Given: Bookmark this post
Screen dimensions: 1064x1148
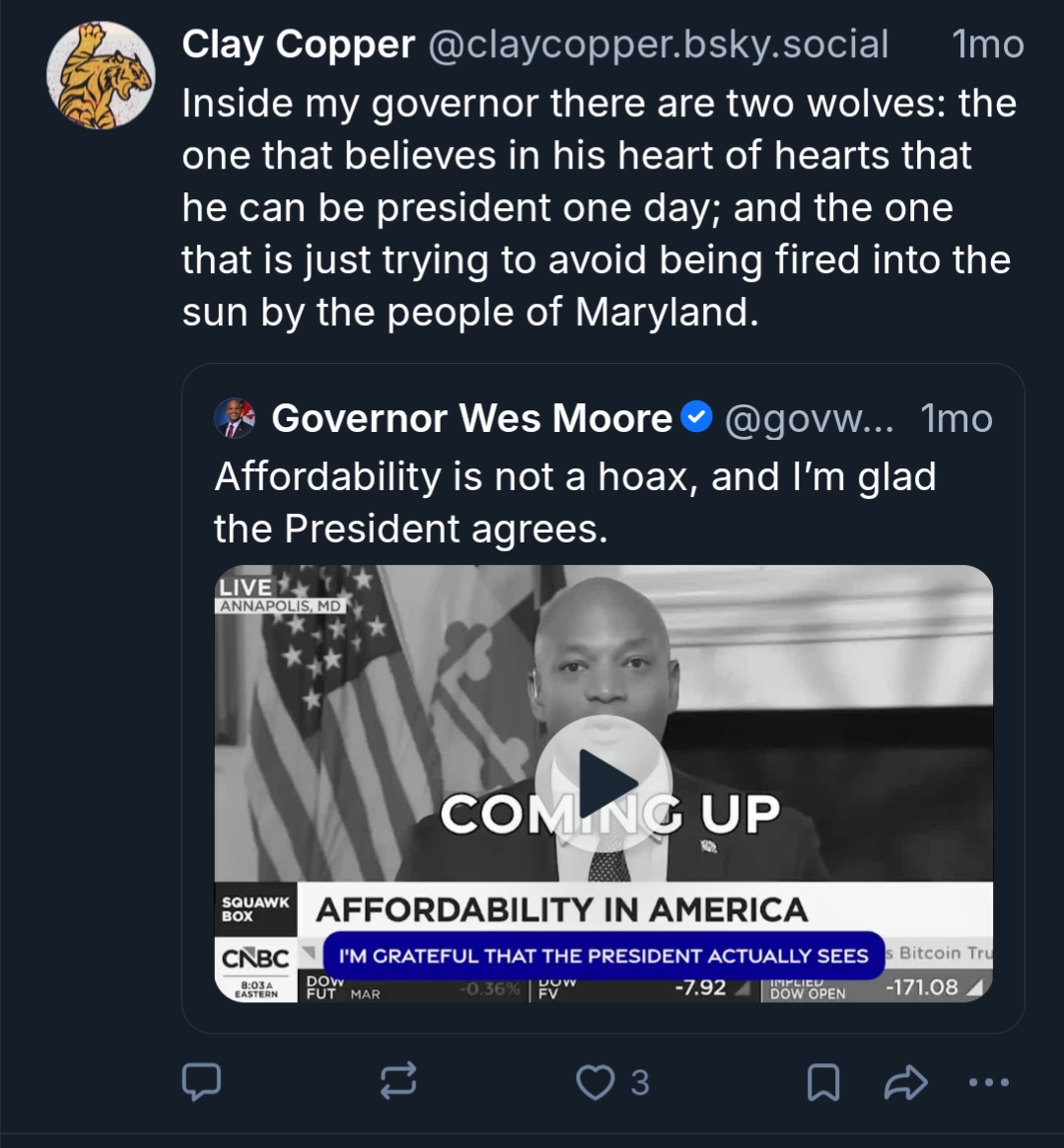Looking at the screenshot, I should [823, 1082].
